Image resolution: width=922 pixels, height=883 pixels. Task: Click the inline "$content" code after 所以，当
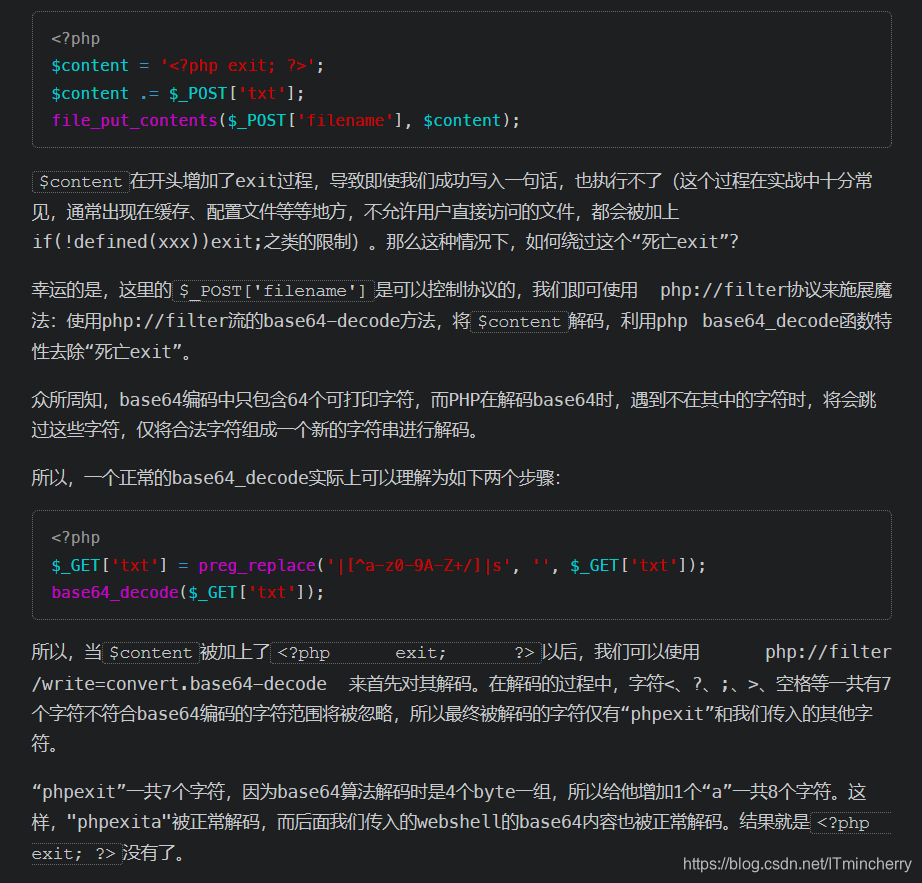pyautogui.click(x=151, y=653)
